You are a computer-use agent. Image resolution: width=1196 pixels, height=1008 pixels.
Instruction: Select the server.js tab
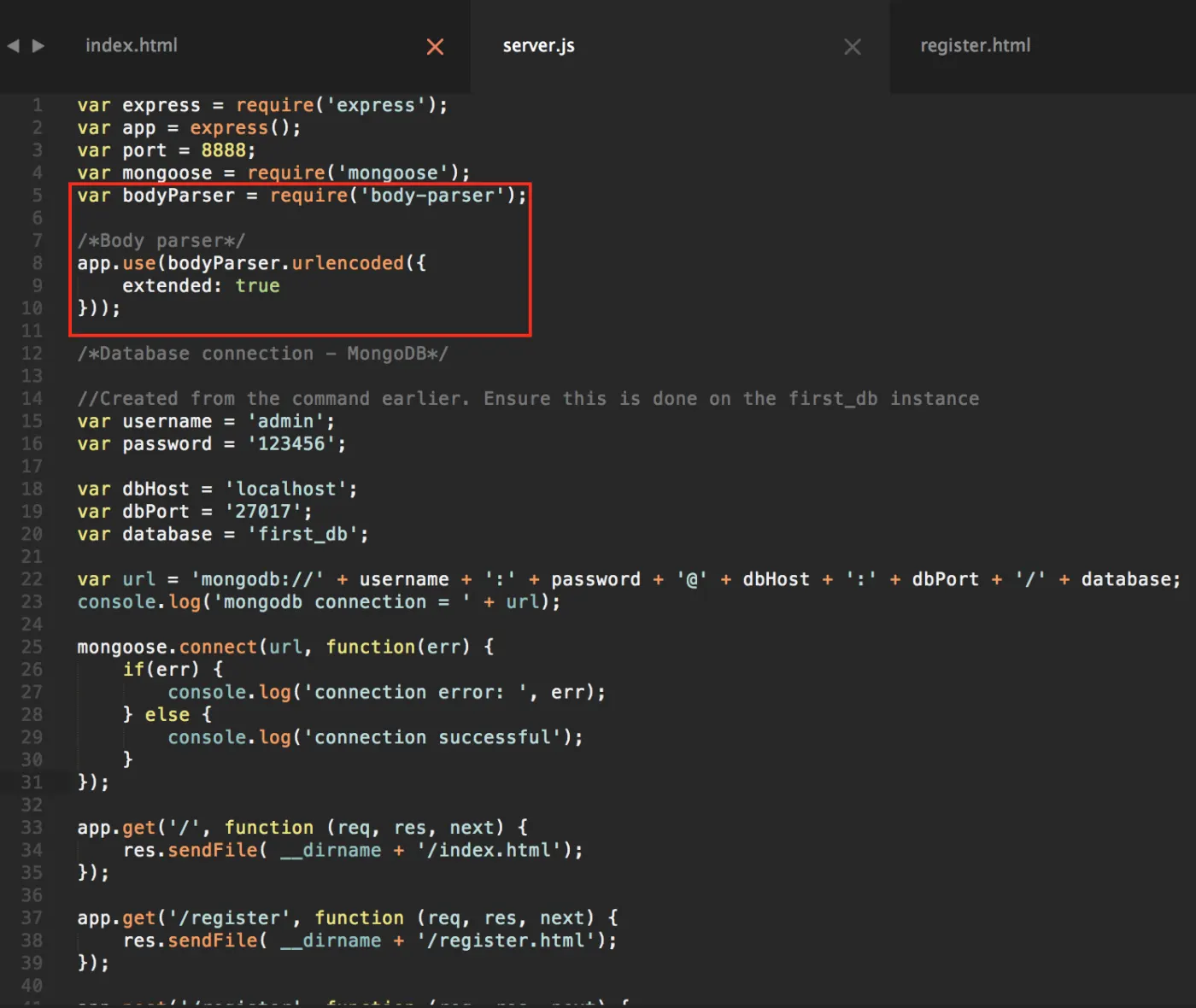[538, 45]
